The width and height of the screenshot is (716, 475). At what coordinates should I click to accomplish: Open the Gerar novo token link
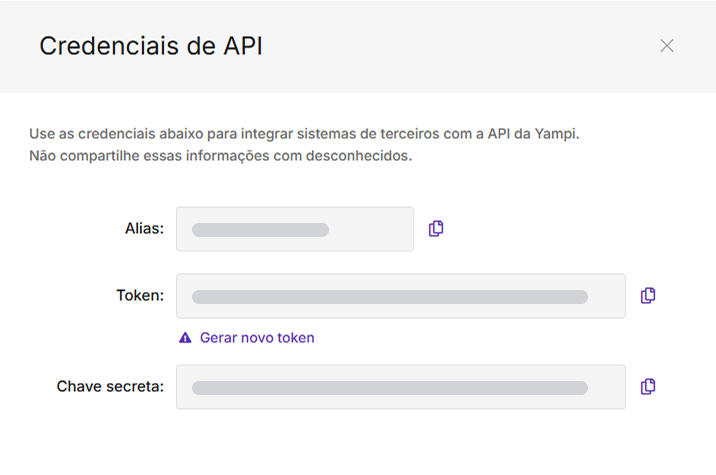click(x=257, y=338)
